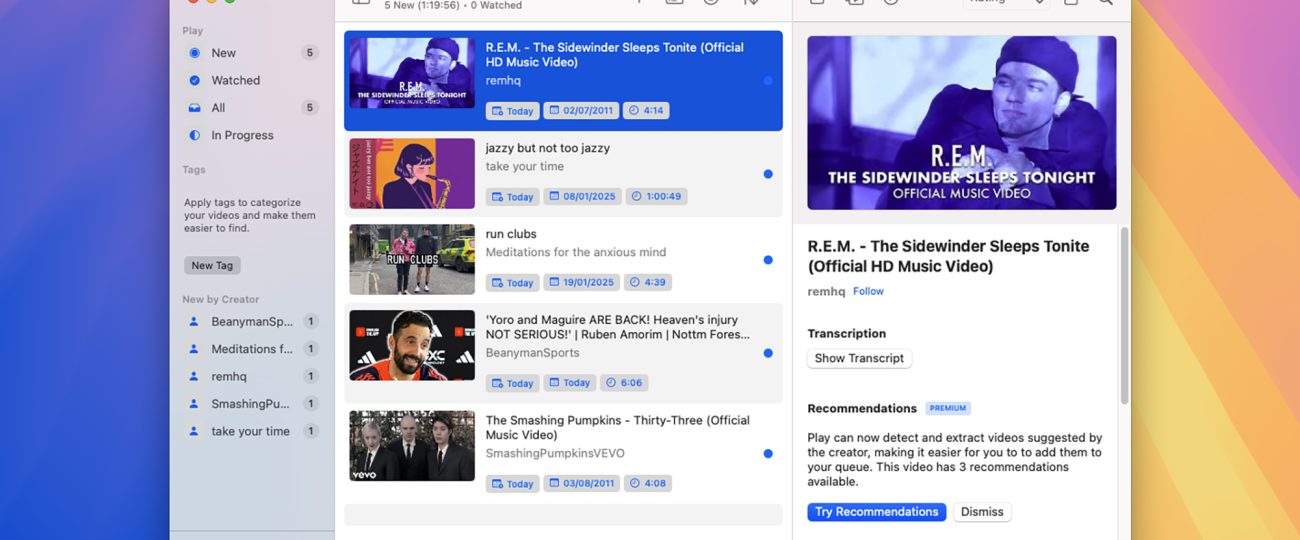Click the New count badge showing 5

(x=310, y=53)
